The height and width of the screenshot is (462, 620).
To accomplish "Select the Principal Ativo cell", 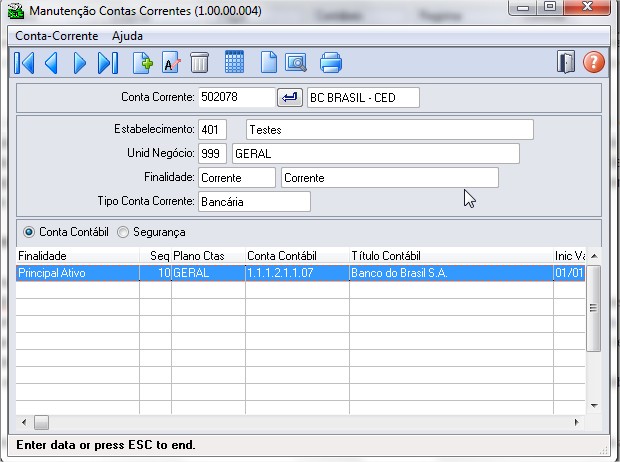I will pyautogui.click(x=78, y=273).
